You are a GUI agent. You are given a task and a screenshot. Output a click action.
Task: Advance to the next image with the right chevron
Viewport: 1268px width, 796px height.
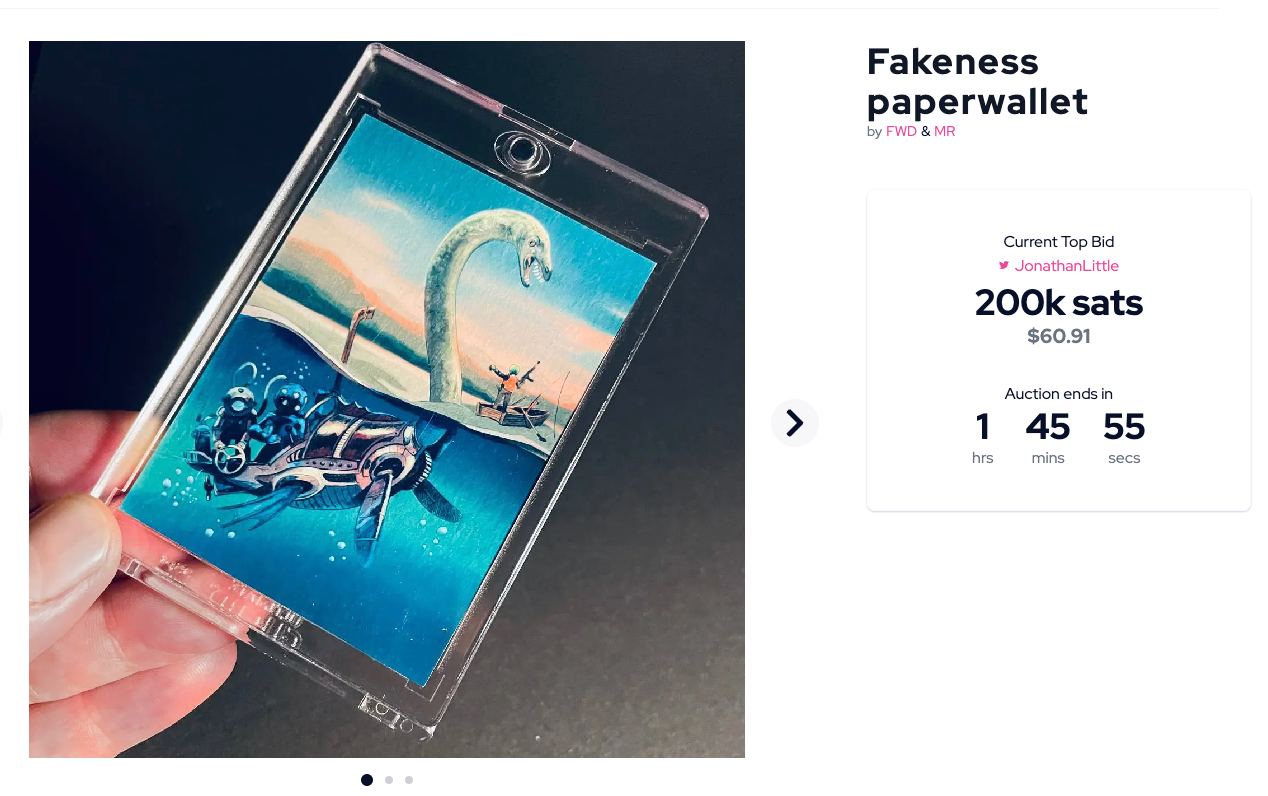pyautogui.click(x=795, y=423)
